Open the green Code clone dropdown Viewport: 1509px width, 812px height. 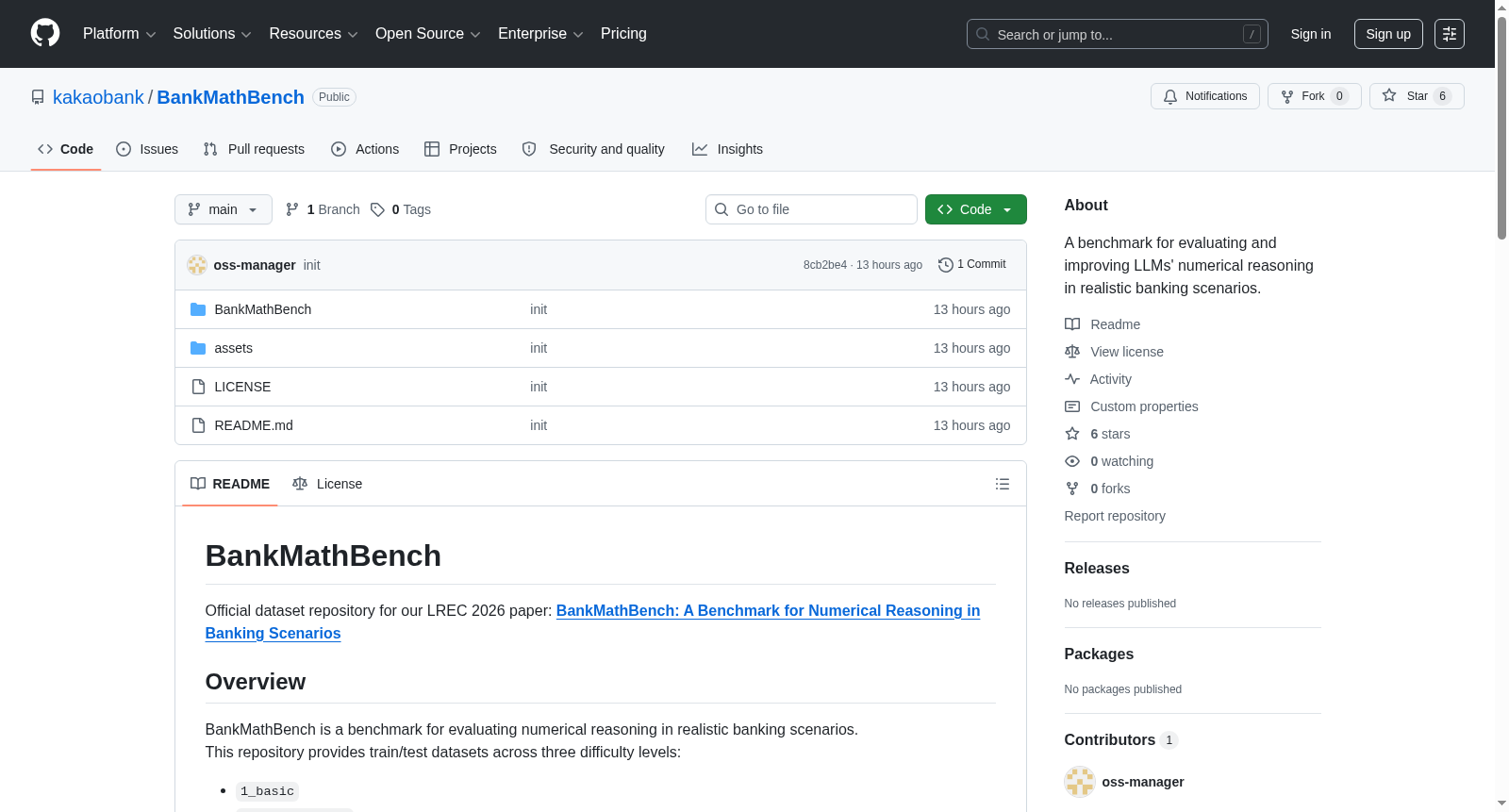(x=976, y=209)
